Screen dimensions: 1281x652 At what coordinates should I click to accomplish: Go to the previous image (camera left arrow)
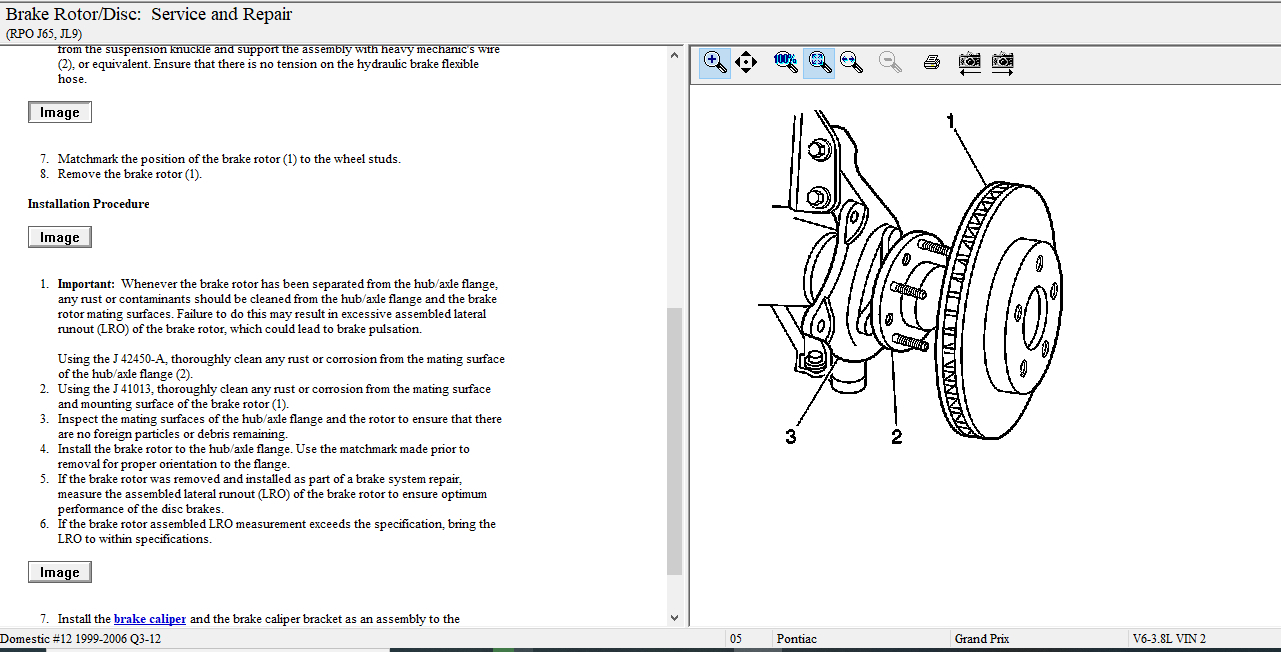969,62
